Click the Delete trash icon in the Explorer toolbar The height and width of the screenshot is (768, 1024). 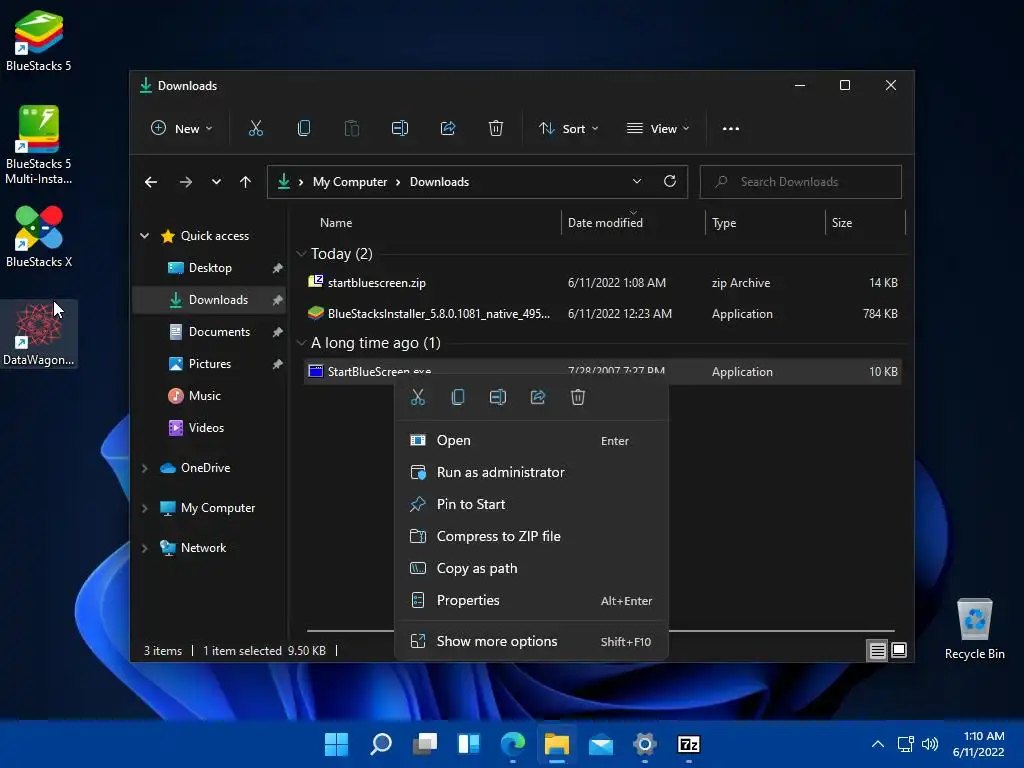point(496,129)
